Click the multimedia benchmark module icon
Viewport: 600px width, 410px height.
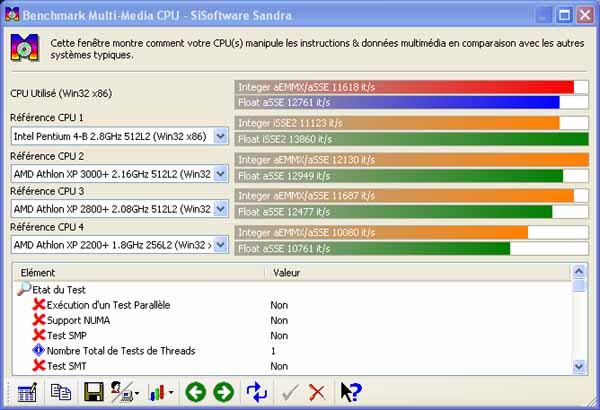(25, 47)
